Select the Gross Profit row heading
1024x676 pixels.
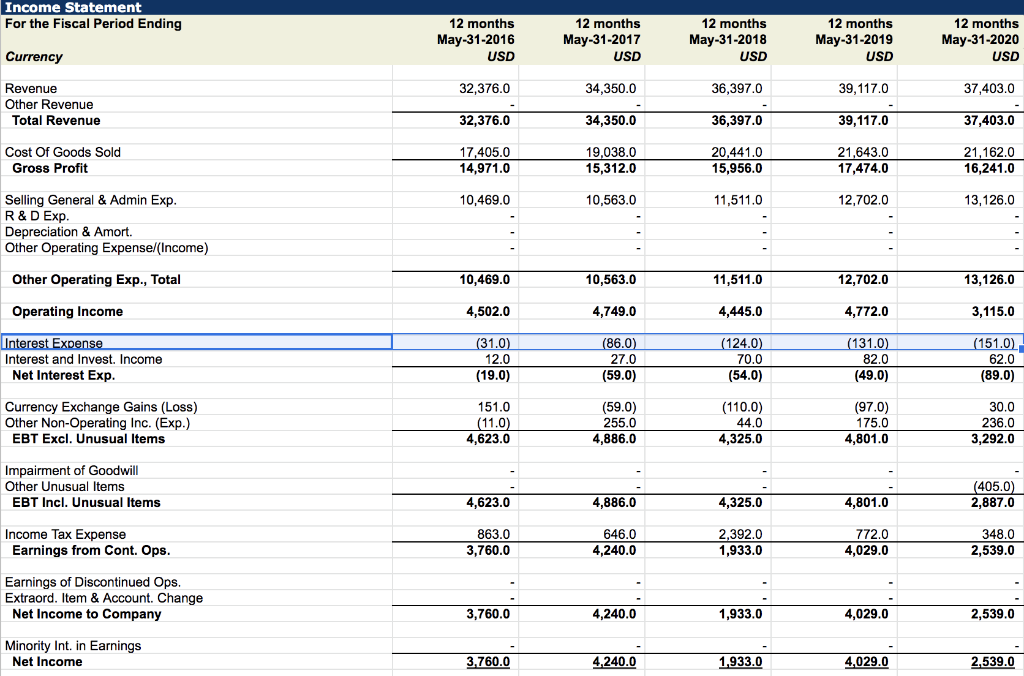[47, 168]
